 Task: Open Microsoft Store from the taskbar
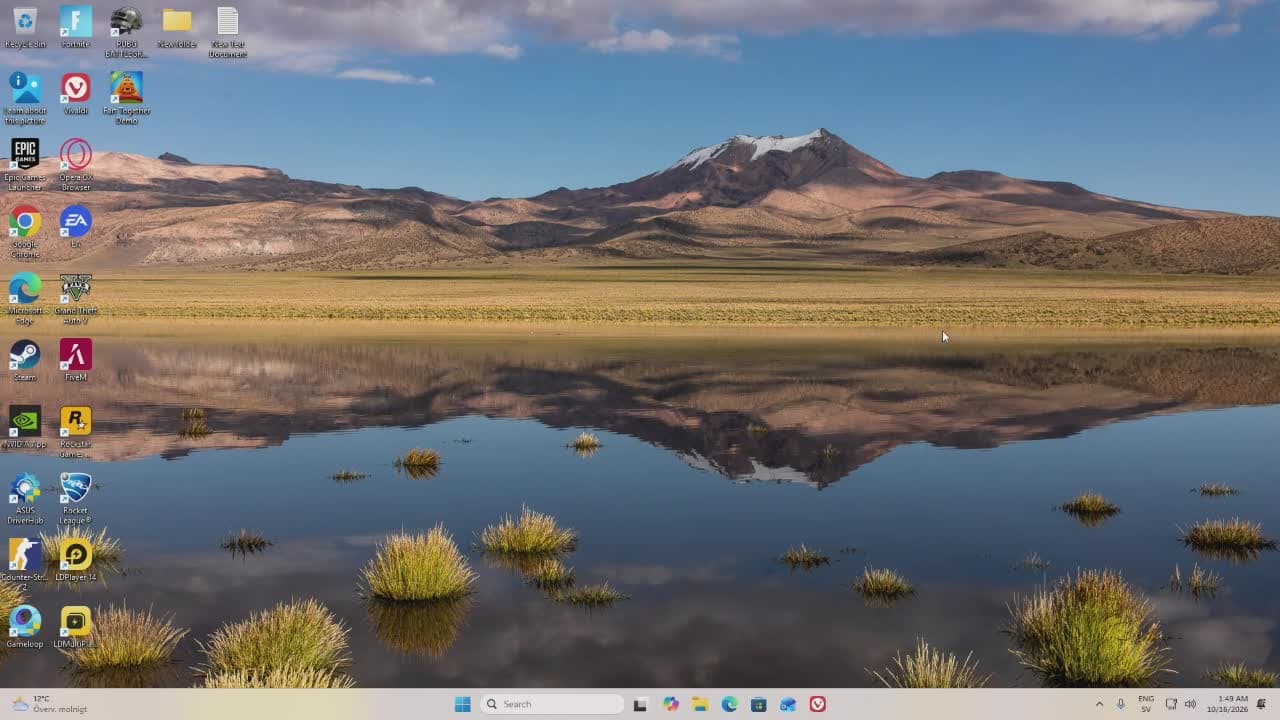[759, 704]
